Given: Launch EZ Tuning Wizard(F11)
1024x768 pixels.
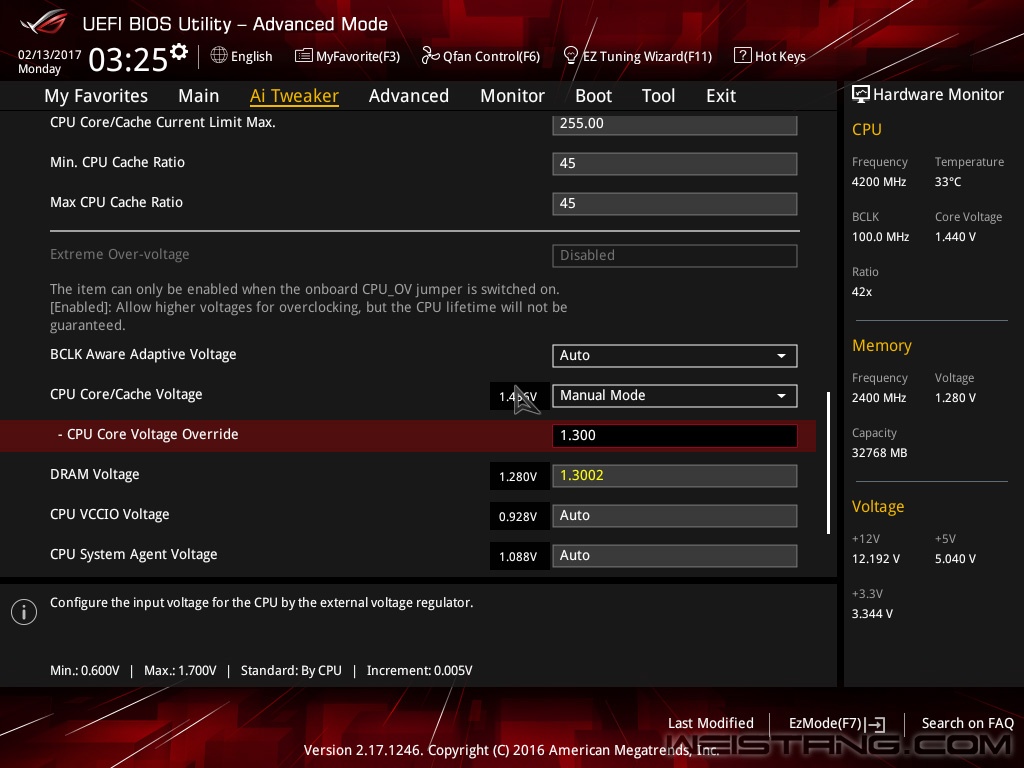Looking at the screenshot, I should (x=637, y=56).
